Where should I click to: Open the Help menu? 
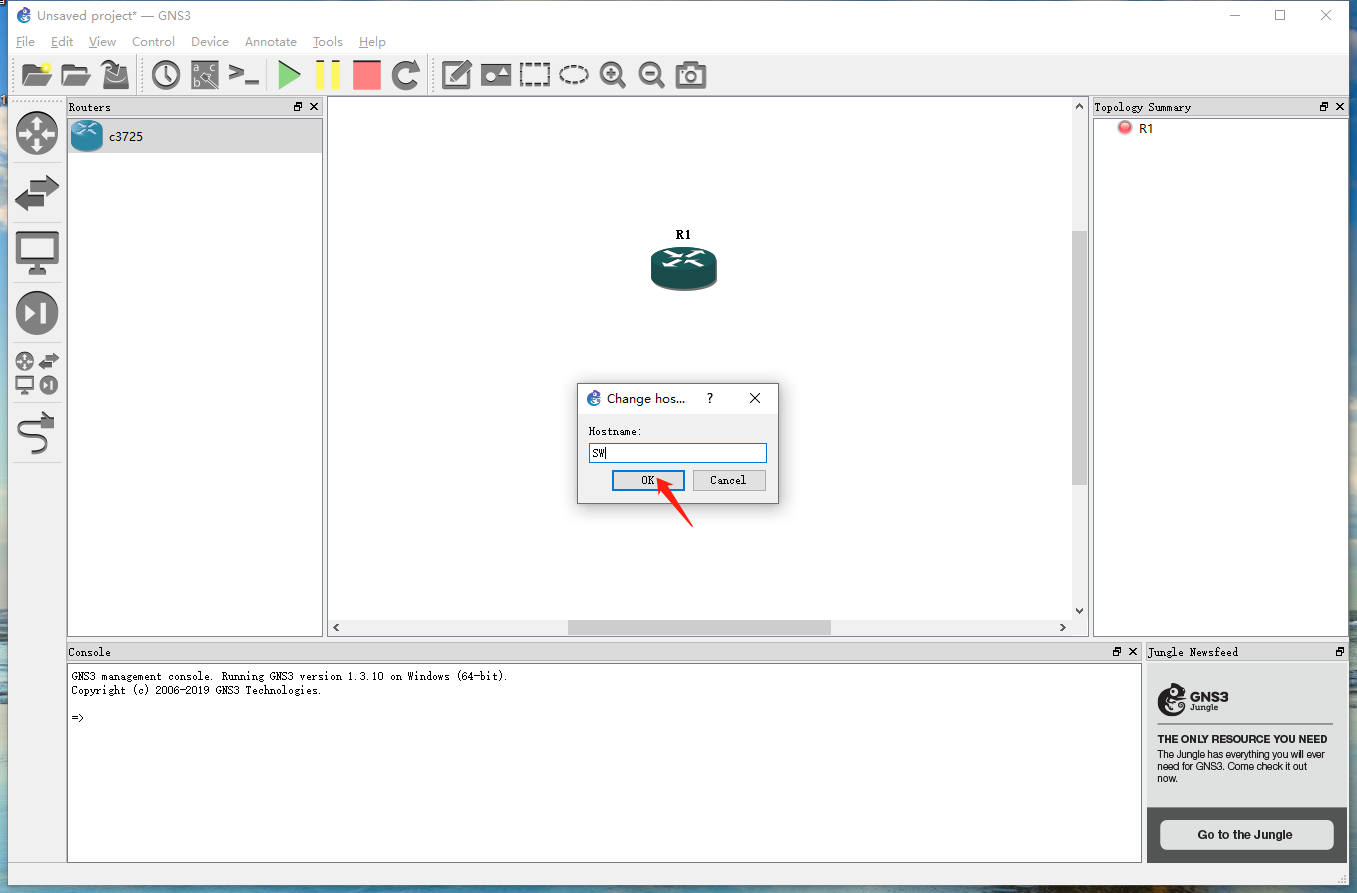[x=372, y=42]
